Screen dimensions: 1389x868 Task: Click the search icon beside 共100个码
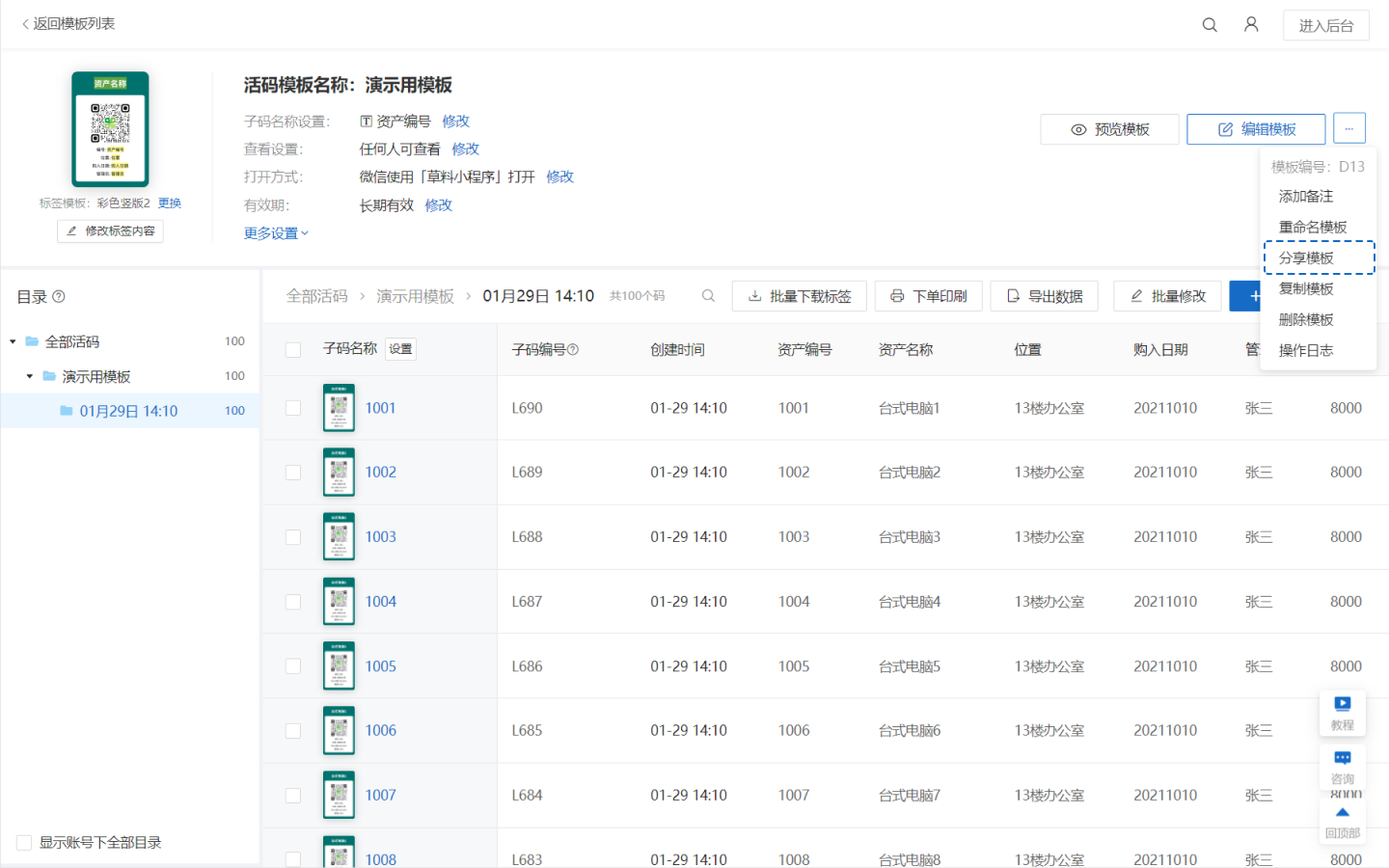click(x=708, y=296)
